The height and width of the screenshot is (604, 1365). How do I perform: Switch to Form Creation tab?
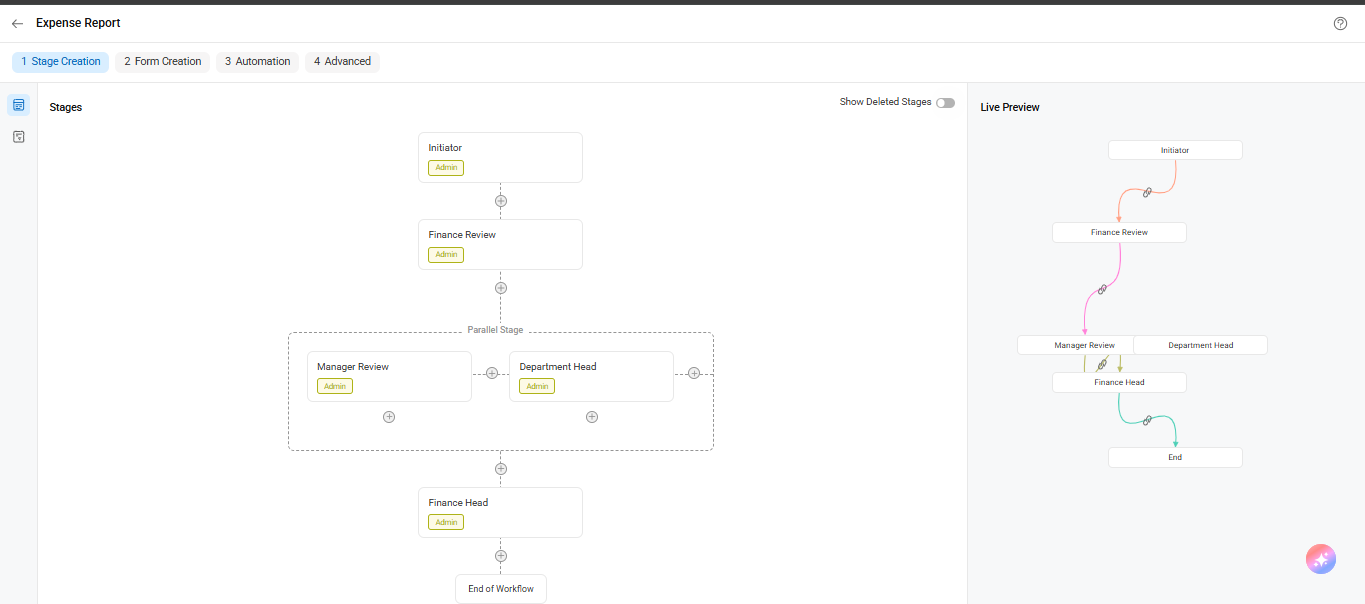point(162,62)
